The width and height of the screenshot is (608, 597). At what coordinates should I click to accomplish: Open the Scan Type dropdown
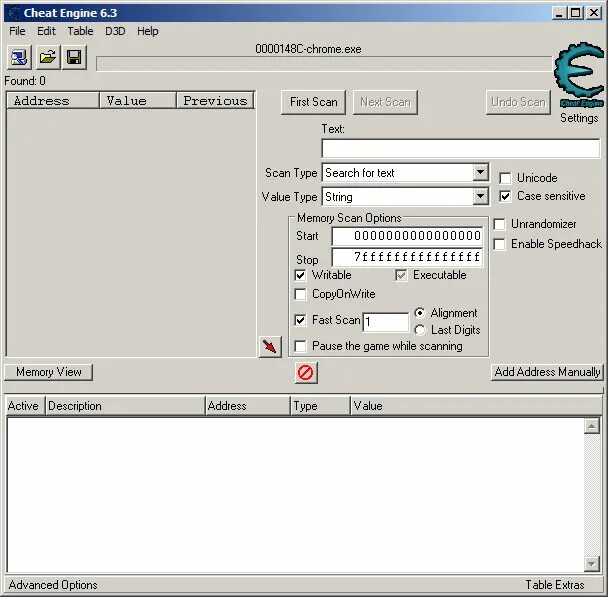(480, 173)
